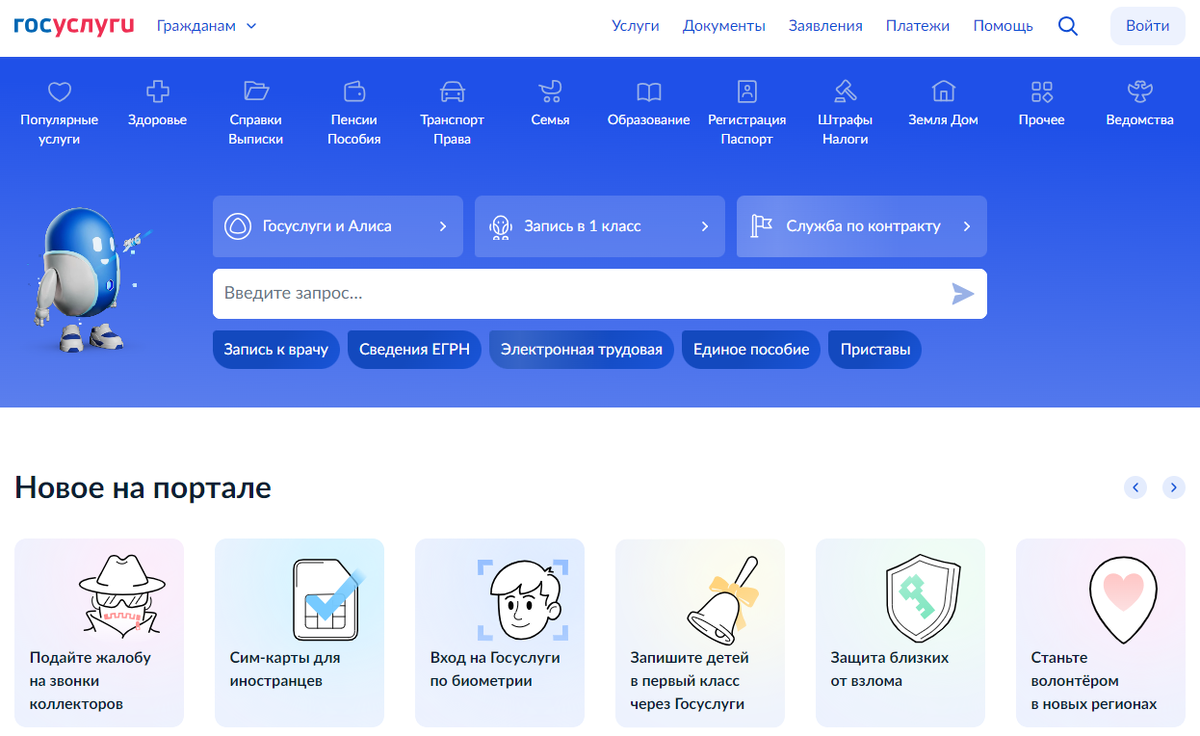Open the Платежи menu item
Viewport: 1200px width, 736px height.
tap(918, 26)
